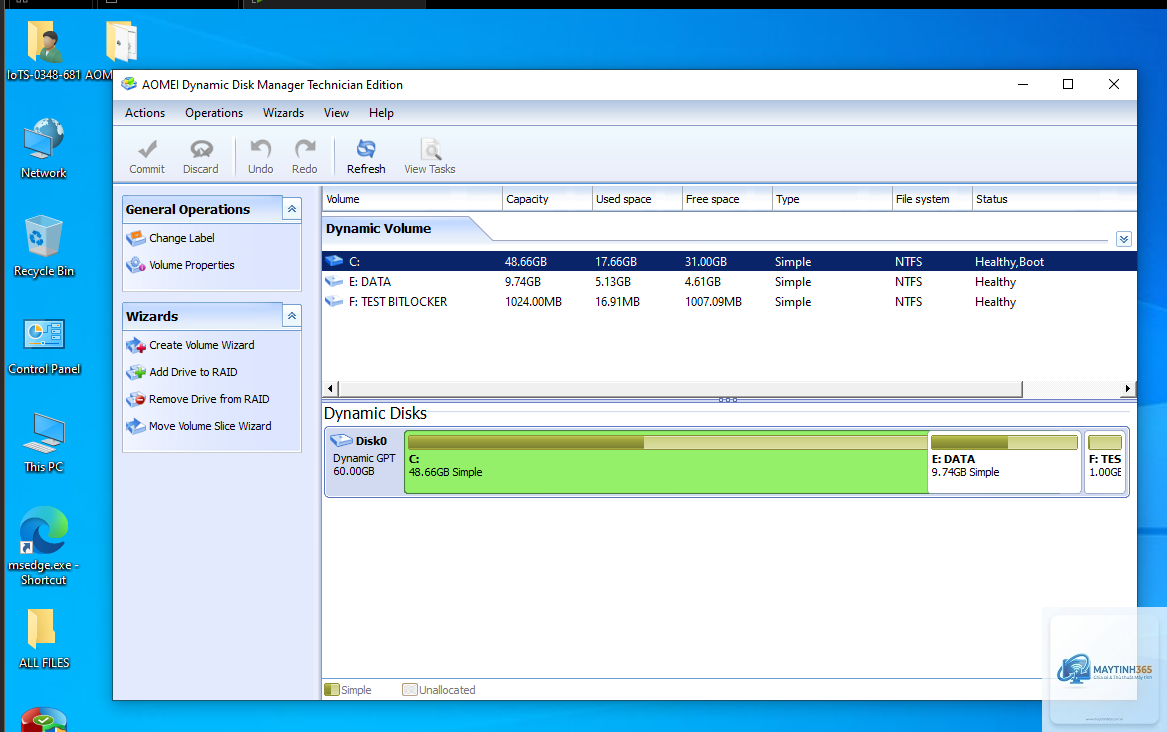1167x732 pixels.
Task: Sort by the Status column header
Action: [1054, 199]
